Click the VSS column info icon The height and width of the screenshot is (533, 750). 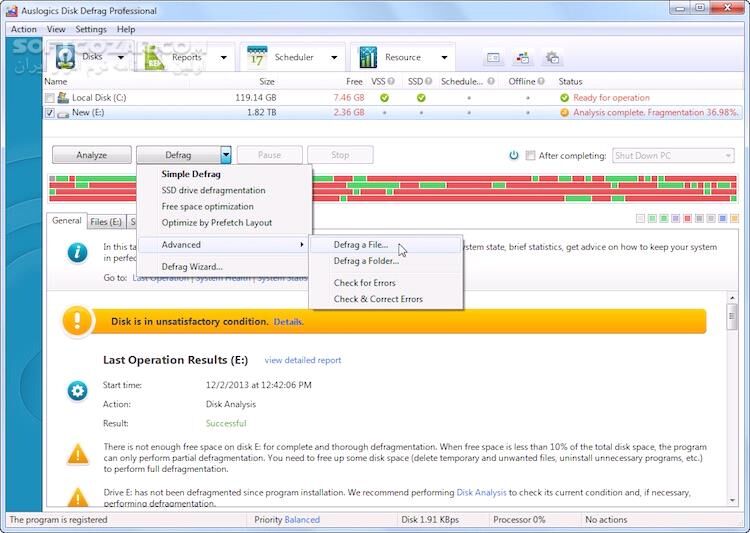[x=391, y=81]
